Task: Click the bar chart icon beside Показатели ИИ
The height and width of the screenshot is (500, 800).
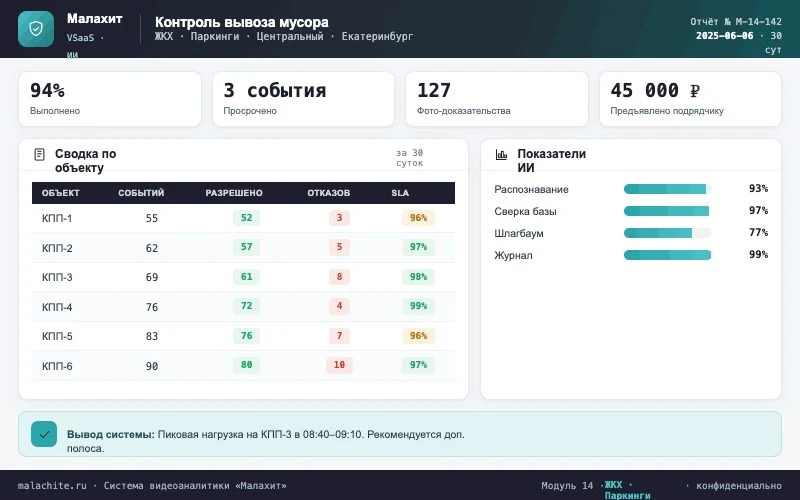Action: point(502,155)
